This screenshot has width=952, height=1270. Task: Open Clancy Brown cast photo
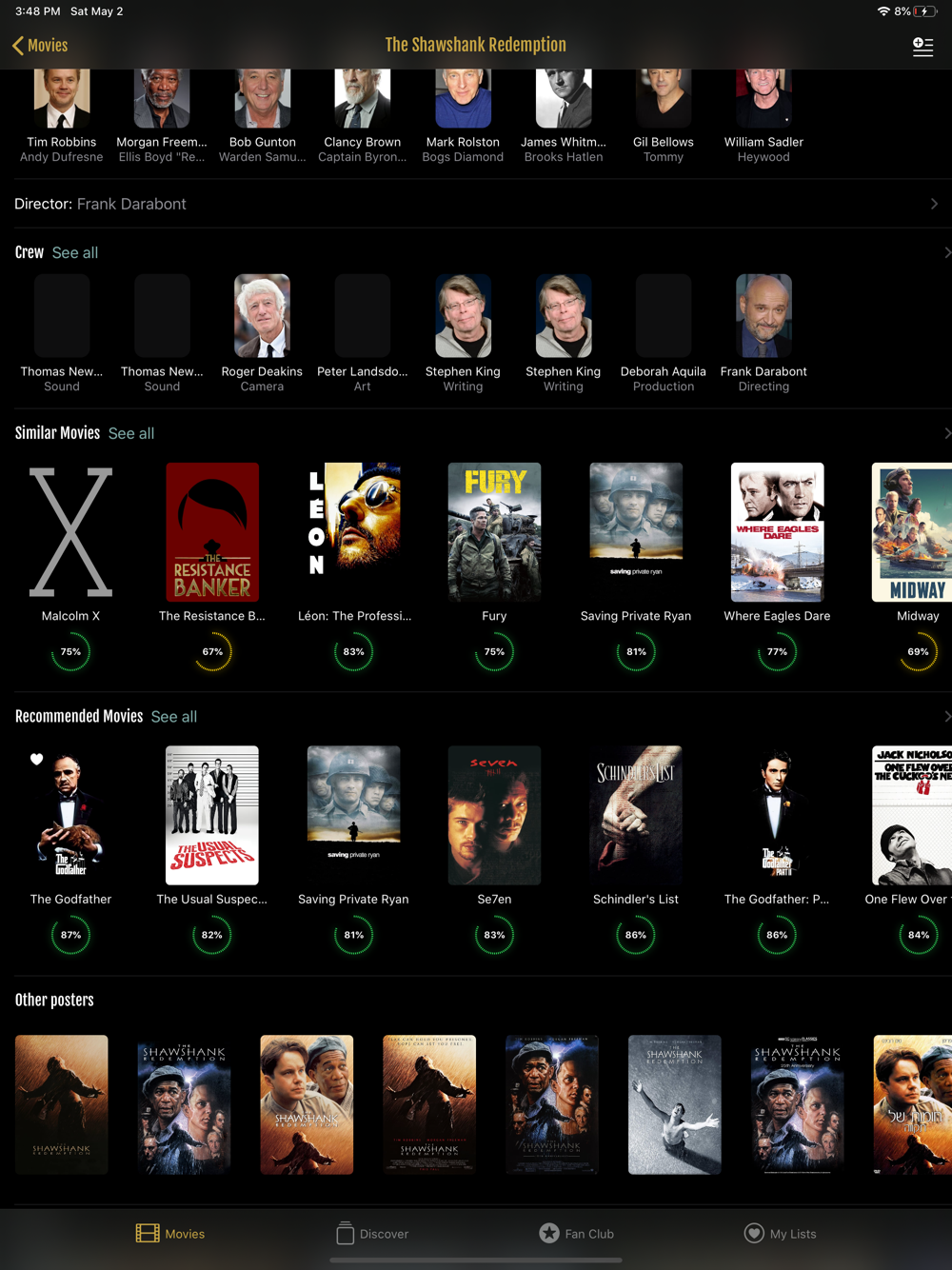[x=363, y=98]
